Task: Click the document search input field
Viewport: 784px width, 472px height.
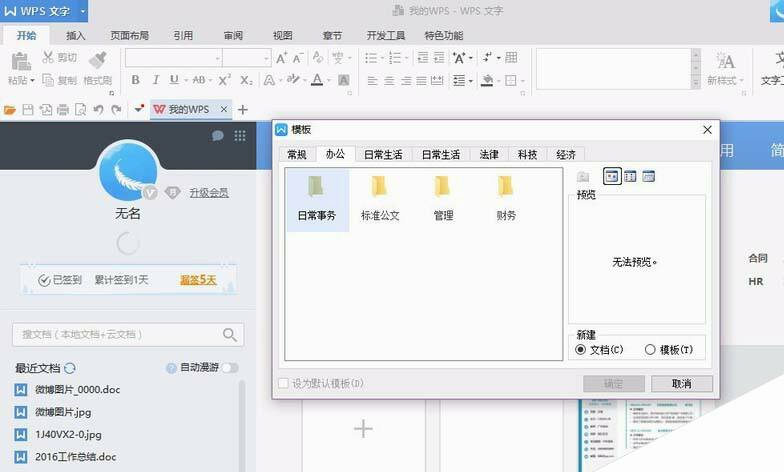Action: [128, 334]
